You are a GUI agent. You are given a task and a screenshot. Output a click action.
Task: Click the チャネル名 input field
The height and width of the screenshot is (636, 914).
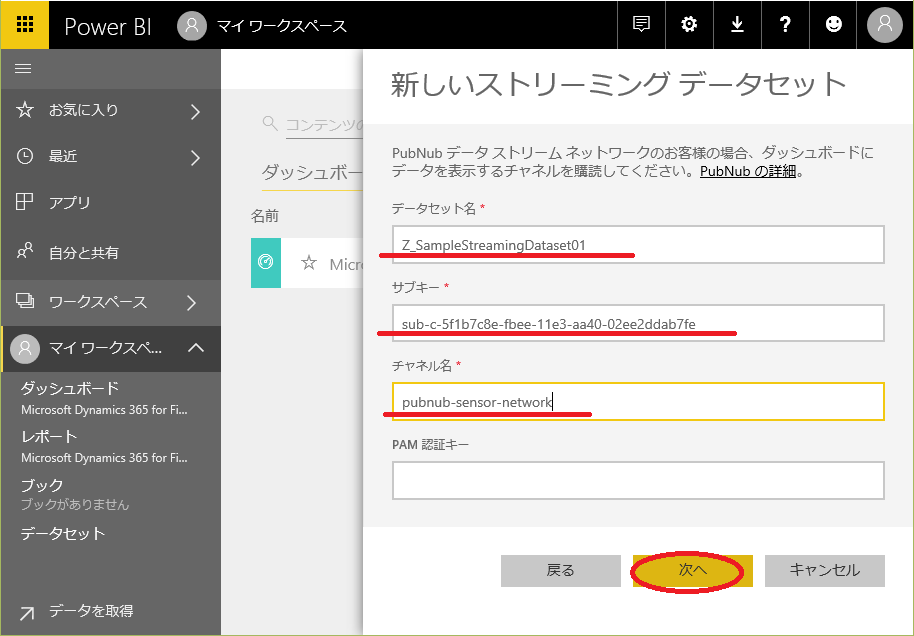click(x=638, y=402)
